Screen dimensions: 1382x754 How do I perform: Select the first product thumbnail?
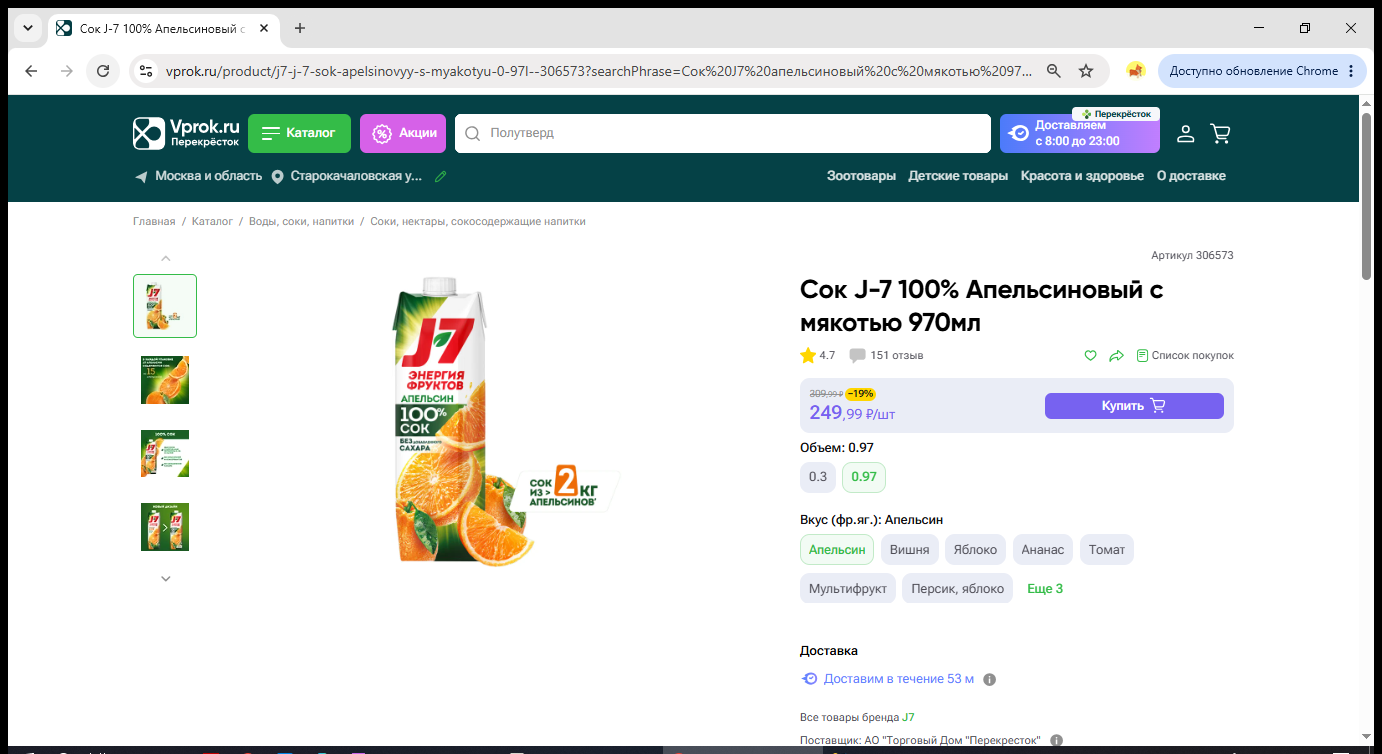click(165, 306)
